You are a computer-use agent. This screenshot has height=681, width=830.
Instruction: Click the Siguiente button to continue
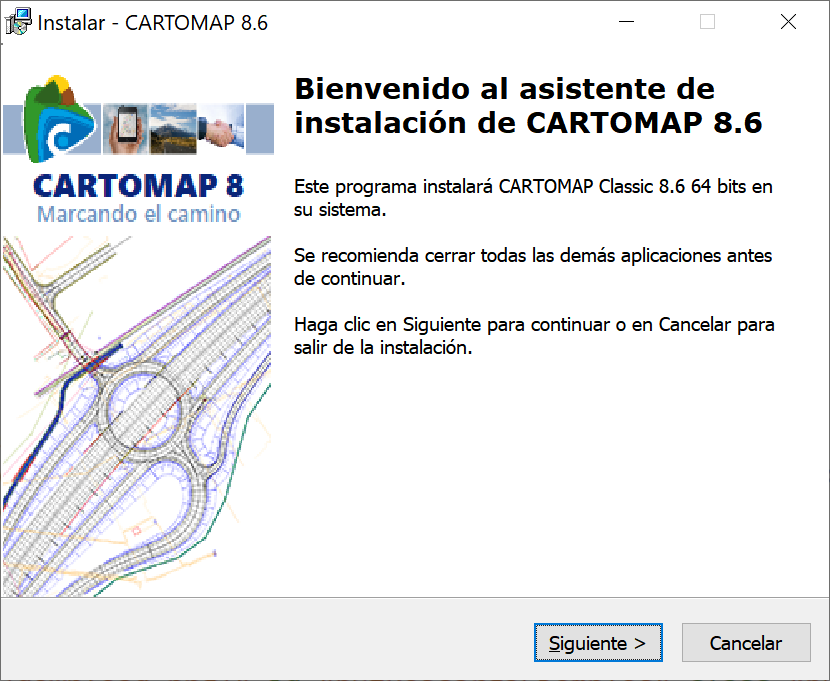[x=598, y=642]
